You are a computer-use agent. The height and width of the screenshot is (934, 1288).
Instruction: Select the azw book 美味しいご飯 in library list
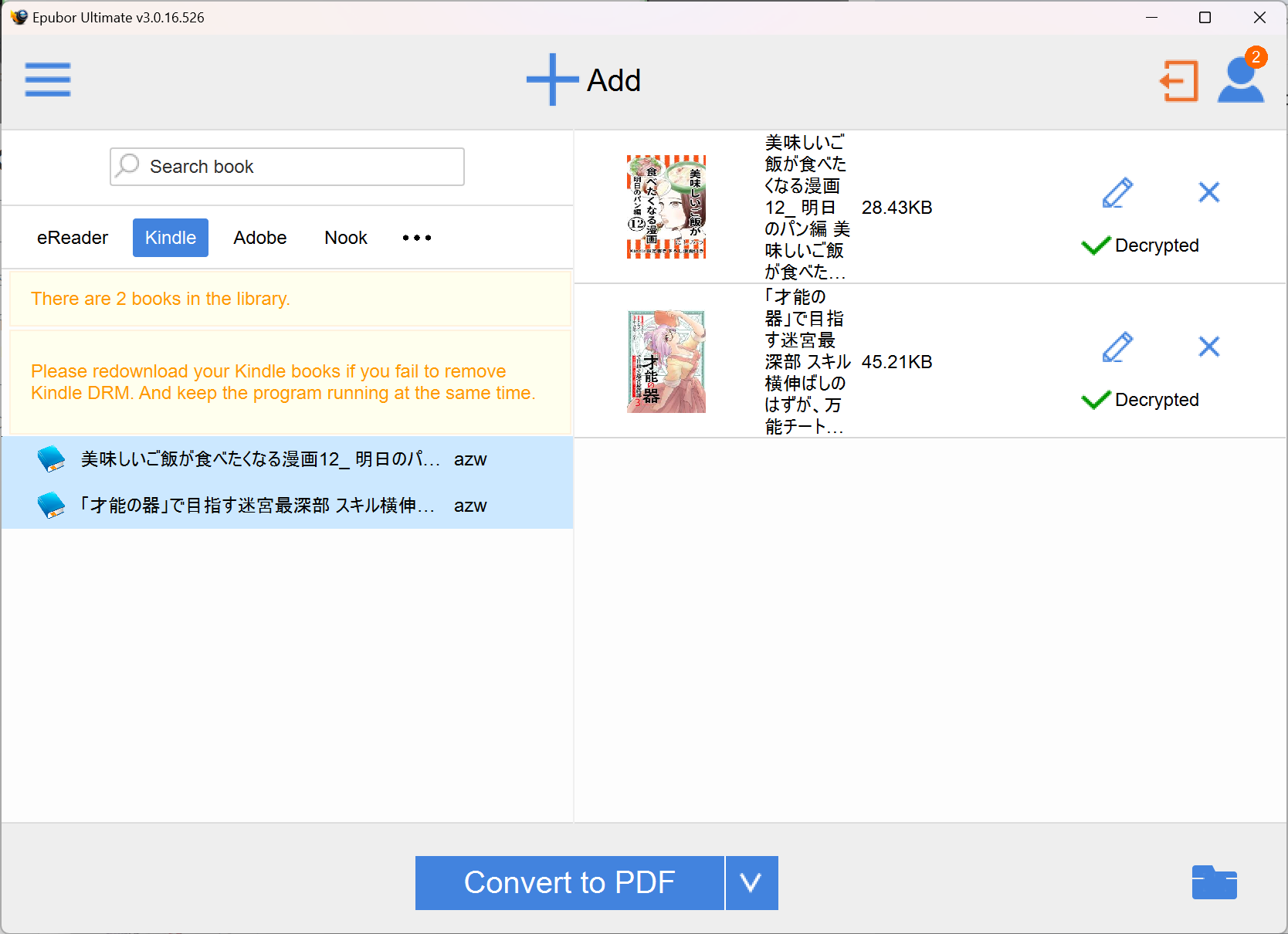(x=263, y=459)
